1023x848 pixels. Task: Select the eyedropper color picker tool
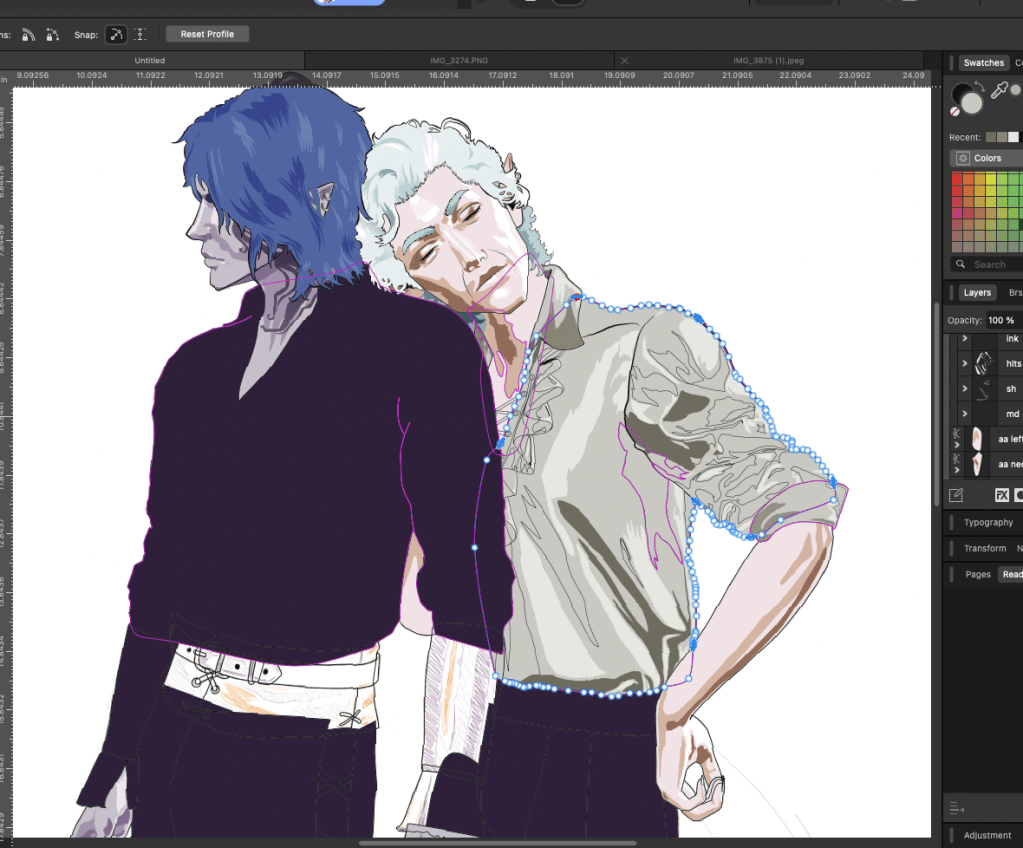point(998,91)
